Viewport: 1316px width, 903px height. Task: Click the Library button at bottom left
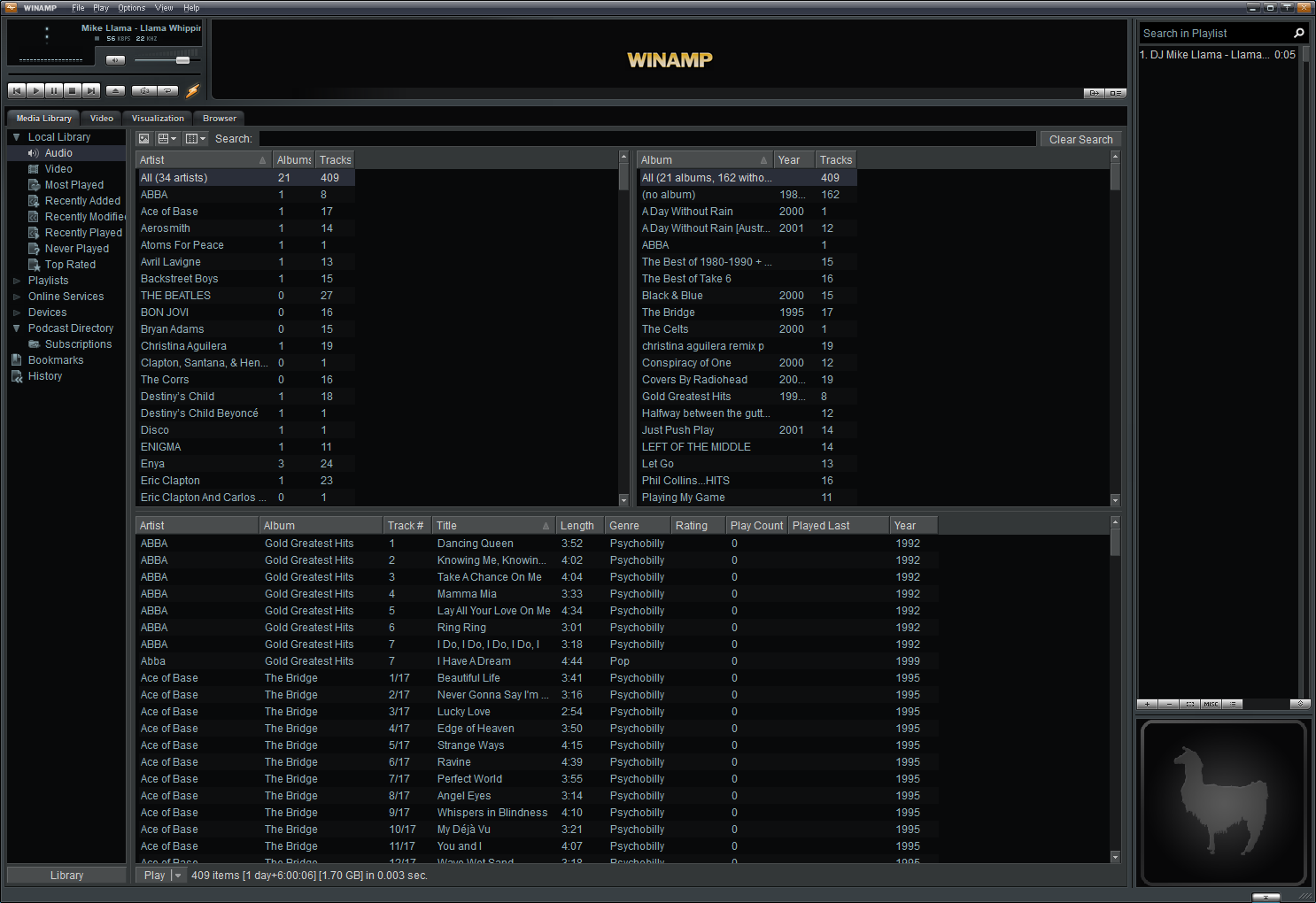tap(66, 876)
